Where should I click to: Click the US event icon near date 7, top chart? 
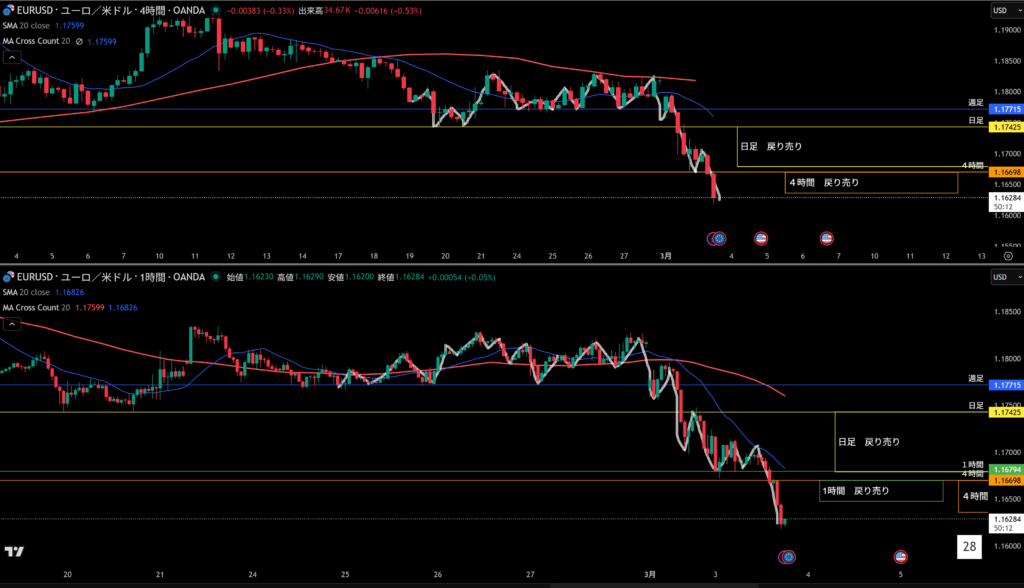tap(827, 238)
